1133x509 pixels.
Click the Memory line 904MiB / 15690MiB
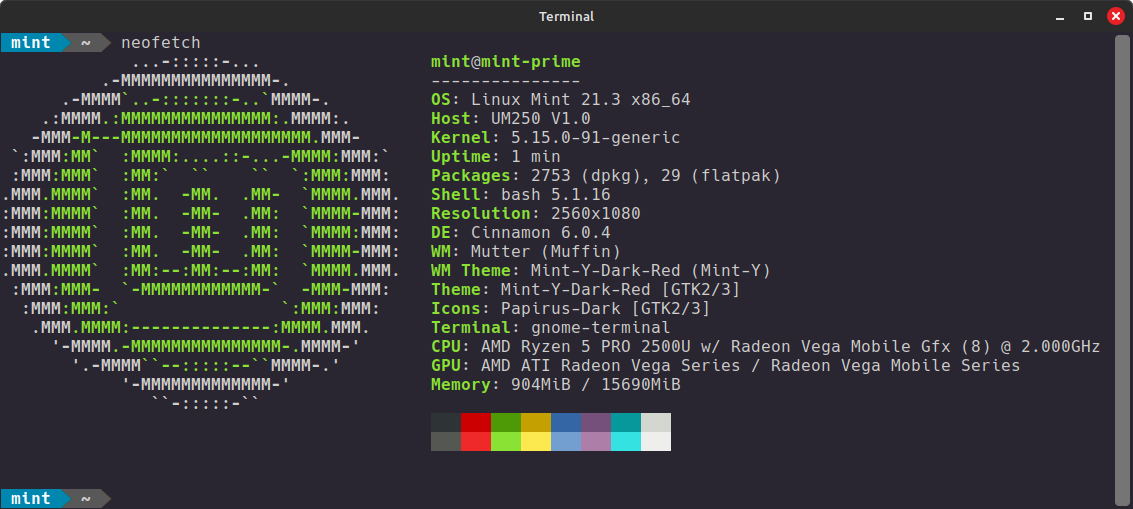click(556, 385)
